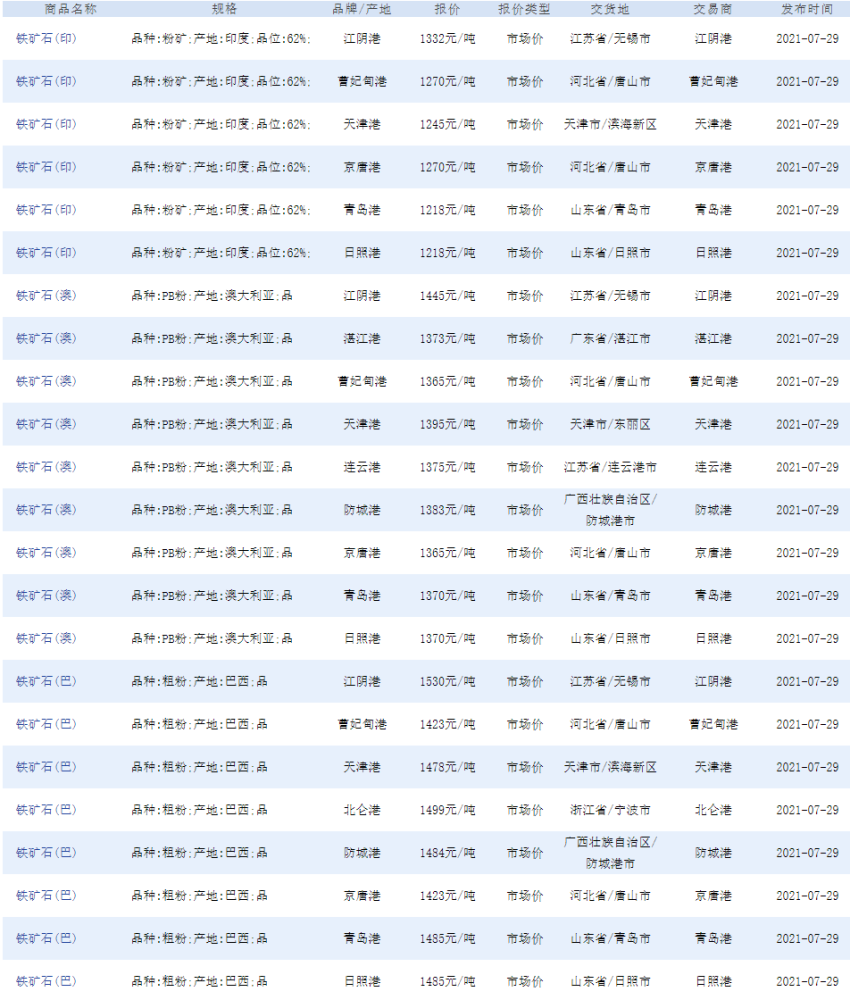Open 铁矿石(巴) link in the 北仑港 row
The width and height of the screenshot is (850, 1000).
click(x=46, y=810)
